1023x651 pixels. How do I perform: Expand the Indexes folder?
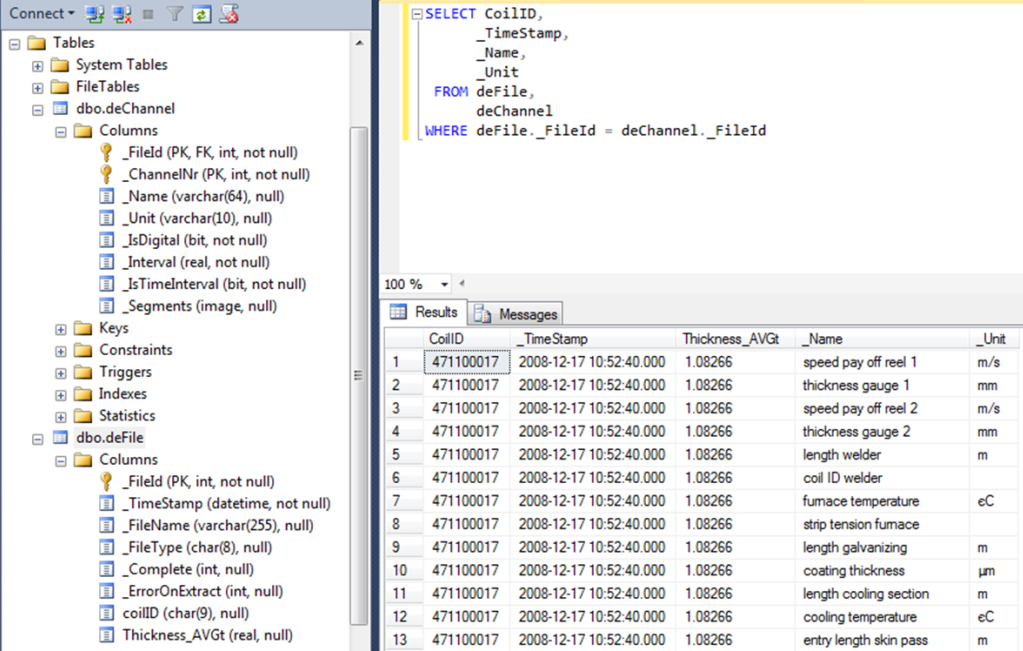[x=61, y=395]
